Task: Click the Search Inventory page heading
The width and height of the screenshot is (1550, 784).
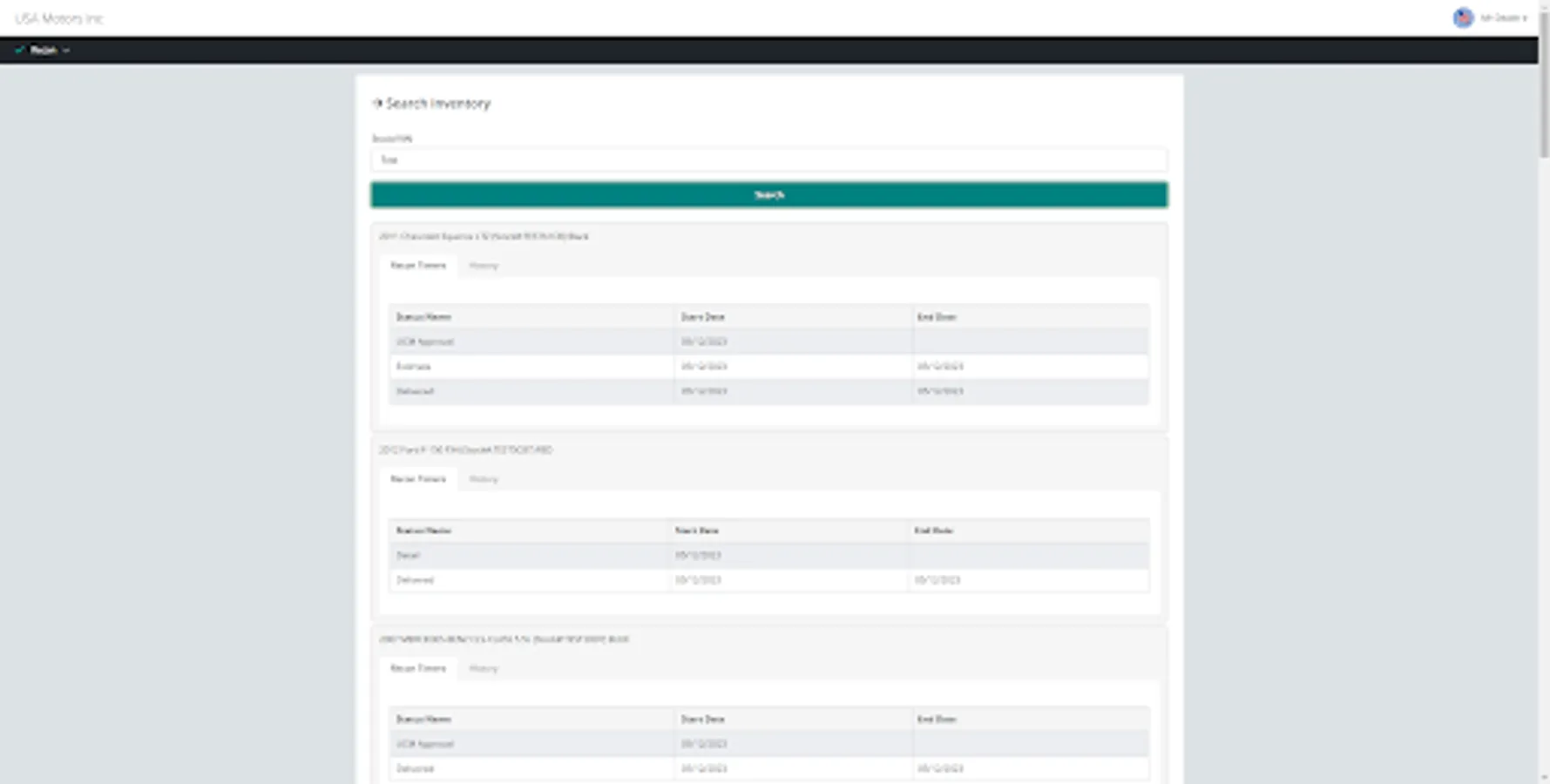Action: point(432,104)
